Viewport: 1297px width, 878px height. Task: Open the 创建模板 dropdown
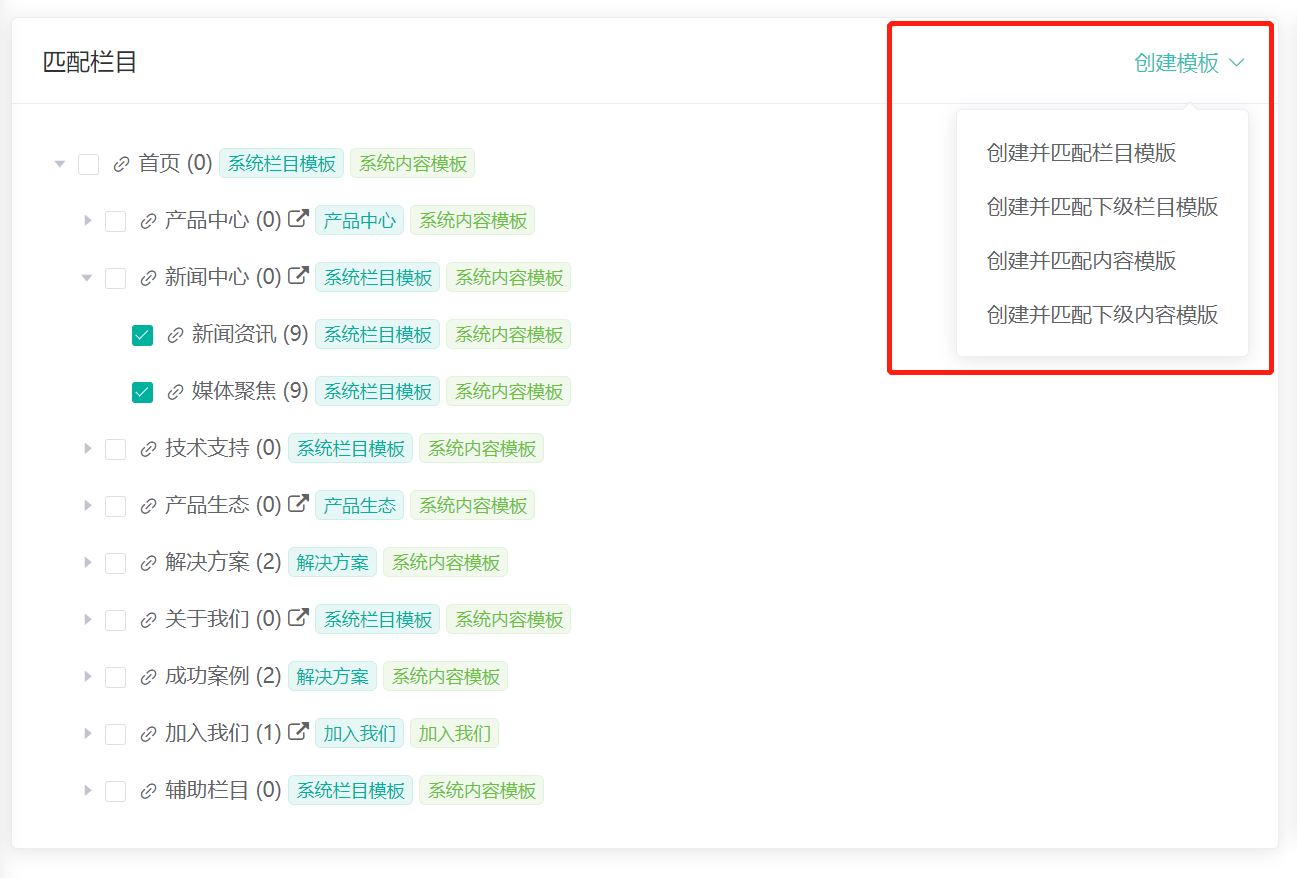pos(1188,63)
